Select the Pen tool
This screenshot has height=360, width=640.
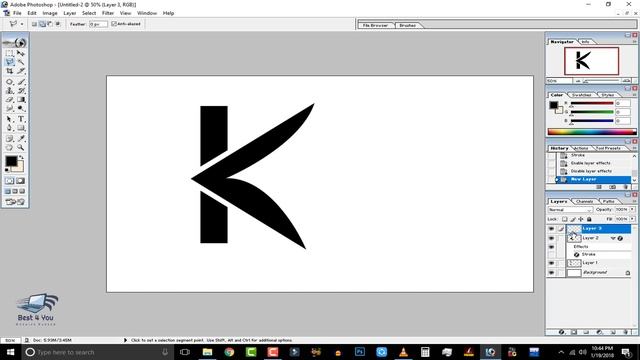9,128
